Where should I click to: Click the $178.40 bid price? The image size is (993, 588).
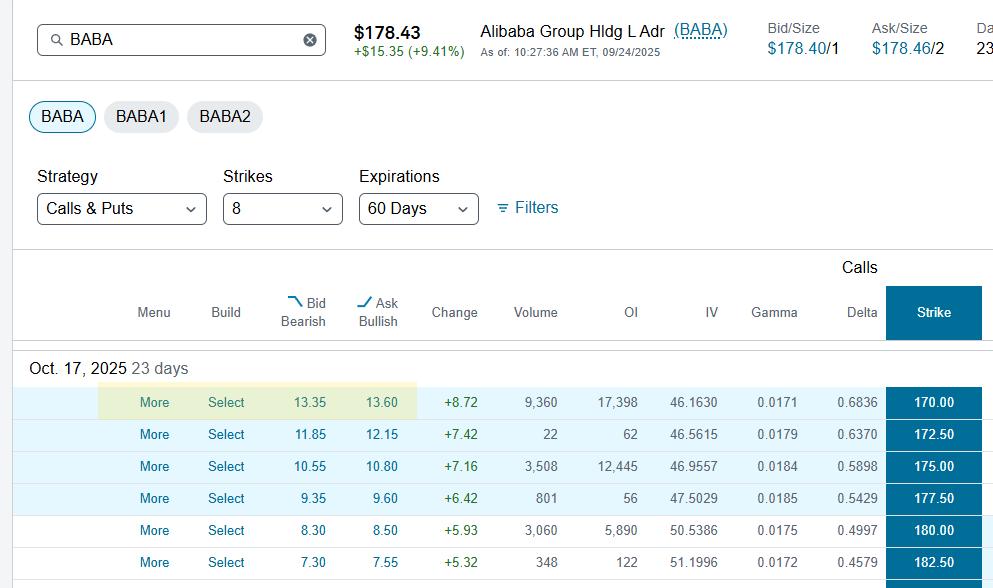point(797,48)
